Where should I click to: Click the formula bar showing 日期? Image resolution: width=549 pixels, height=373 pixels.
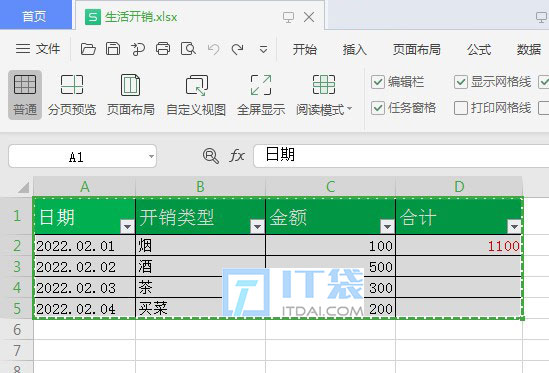[401, 156]
